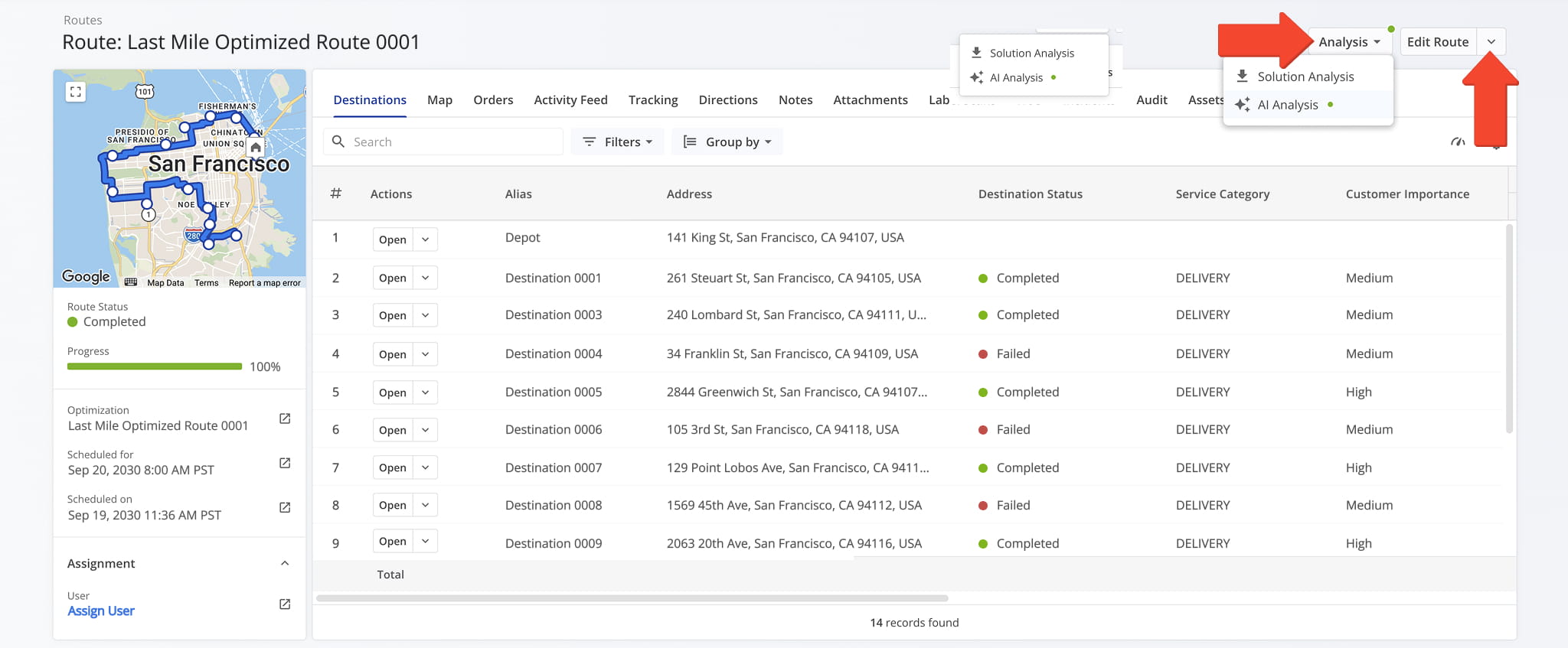The width and height of the screenshot is (1568, 648).
Task: Click the table's horizontal scrollbar
Action: tap(632, 598)
